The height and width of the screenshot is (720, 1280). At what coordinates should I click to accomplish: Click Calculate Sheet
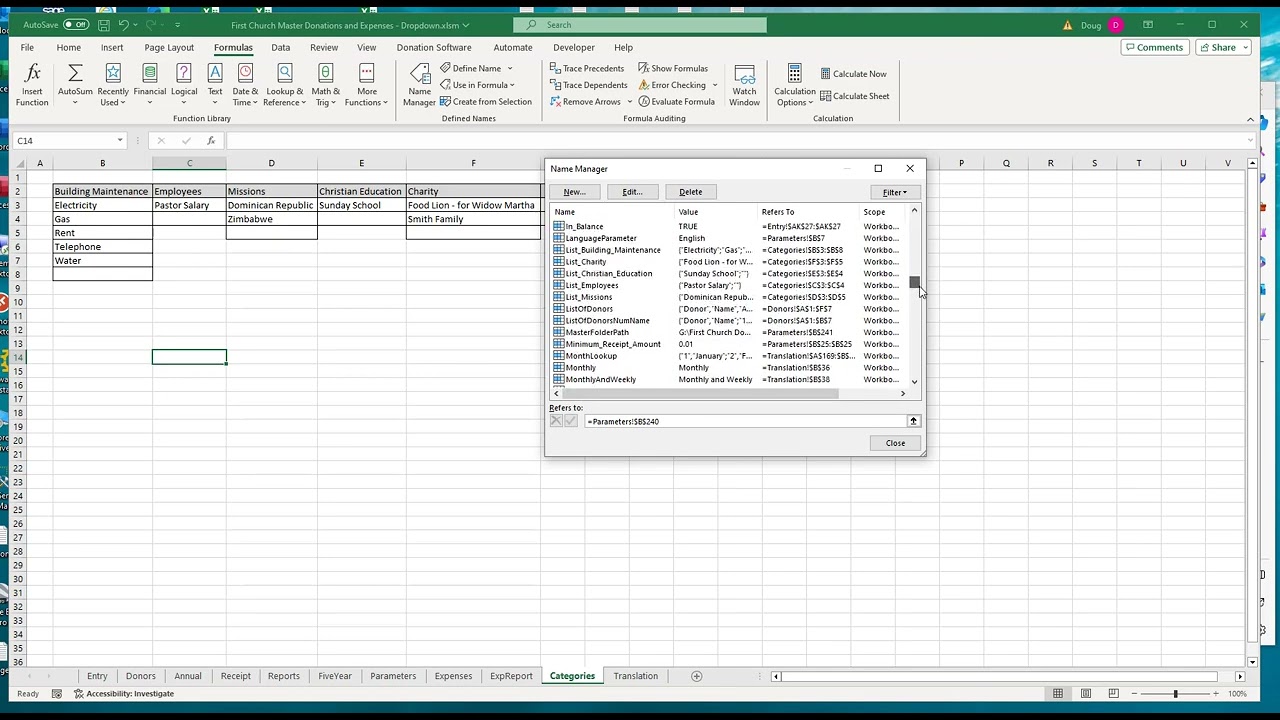[854, 96]
